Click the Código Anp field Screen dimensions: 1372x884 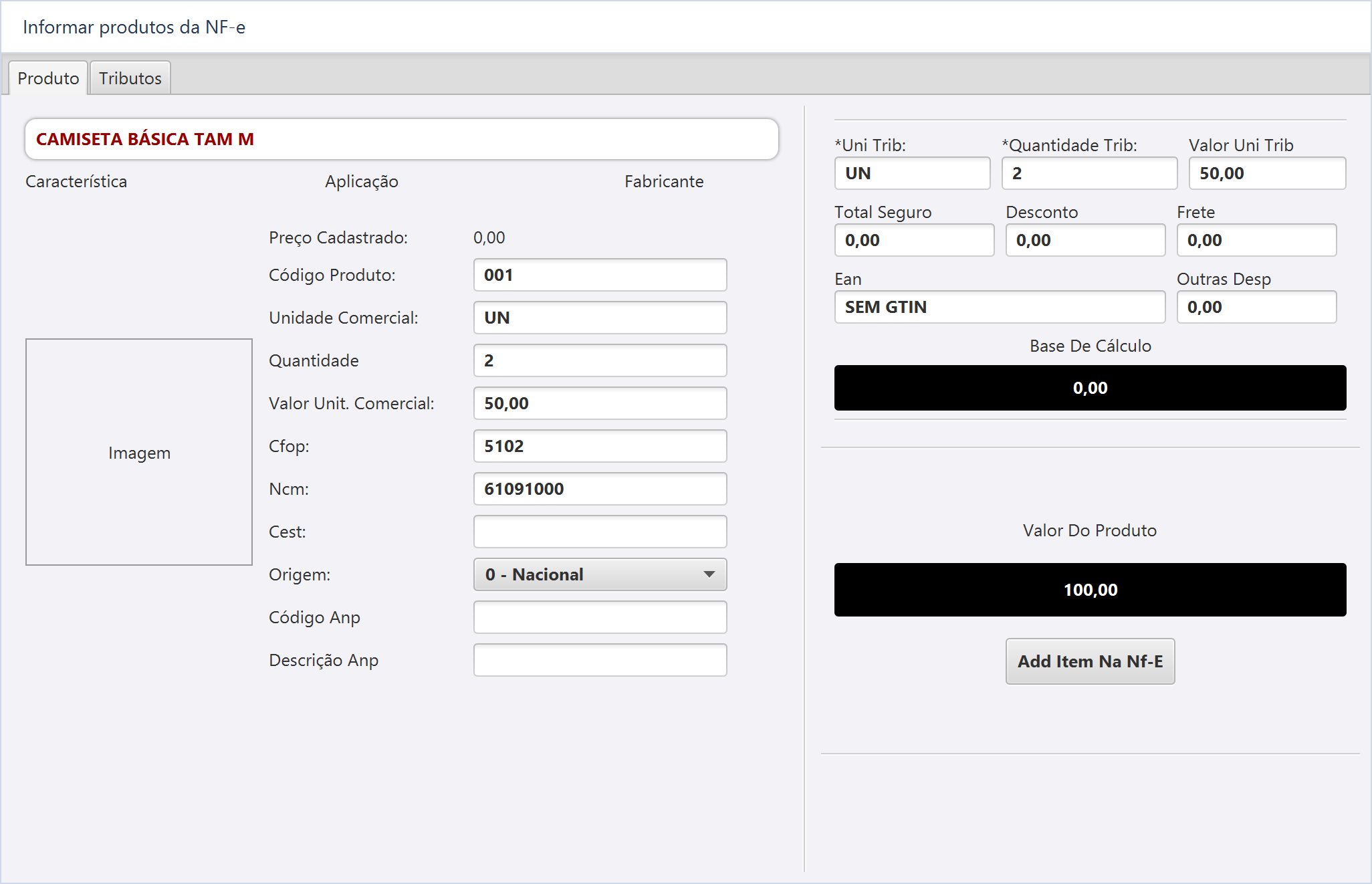[x=600, y=617]
